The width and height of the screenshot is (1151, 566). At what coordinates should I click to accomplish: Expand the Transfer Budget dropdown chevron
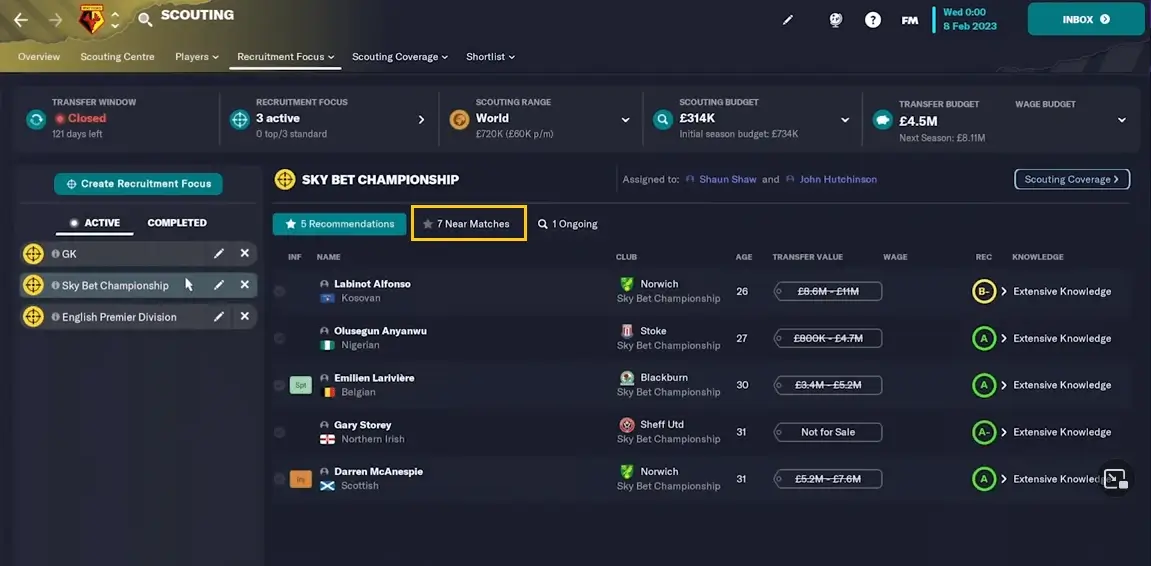1122,120
